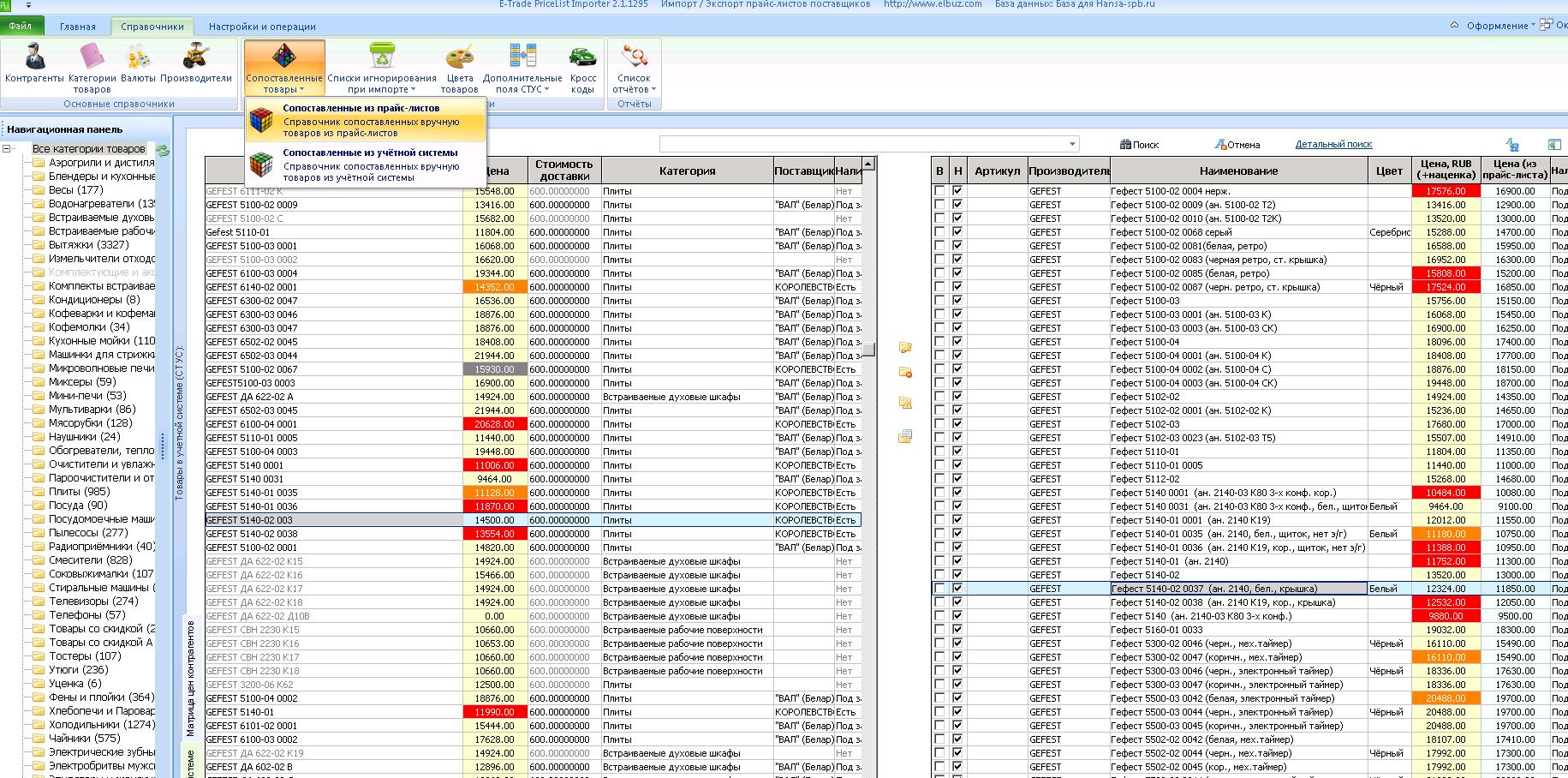
Task: Expand Списки игнорирования при импорте dropdown
Action: [x=382, y=68]
